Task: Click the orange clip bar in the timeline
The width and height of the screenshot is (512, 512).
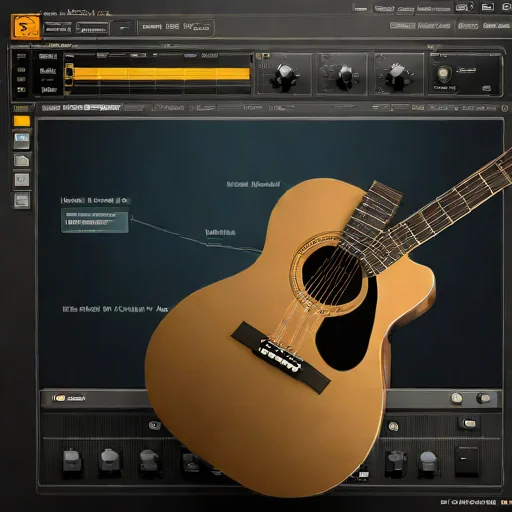Action: coord(161,74)
